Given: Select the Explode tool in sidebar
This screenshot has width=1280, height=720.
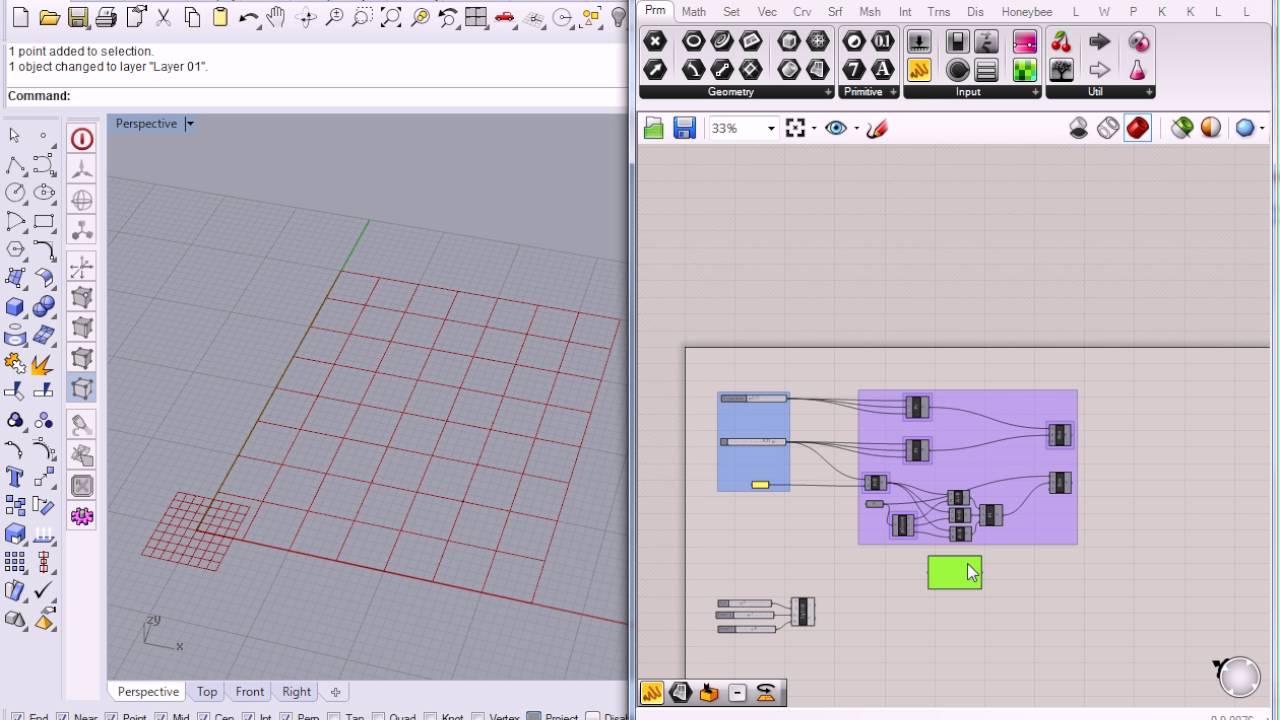Looking at the screenshot, I should [43, 363].
